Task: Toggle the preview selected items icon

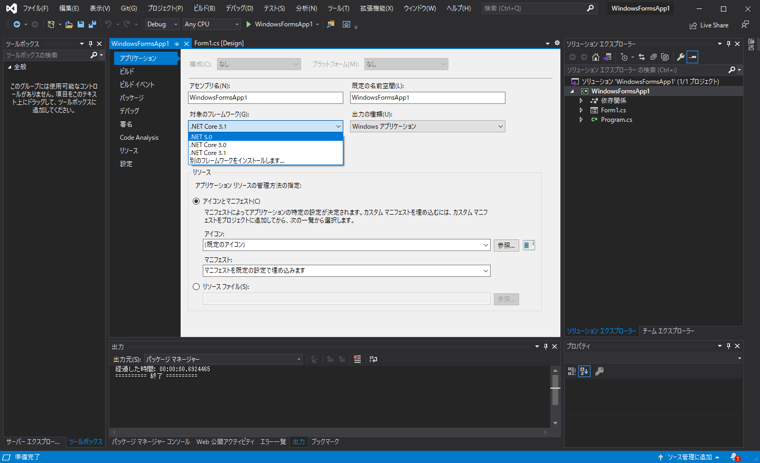Action: 693,57
